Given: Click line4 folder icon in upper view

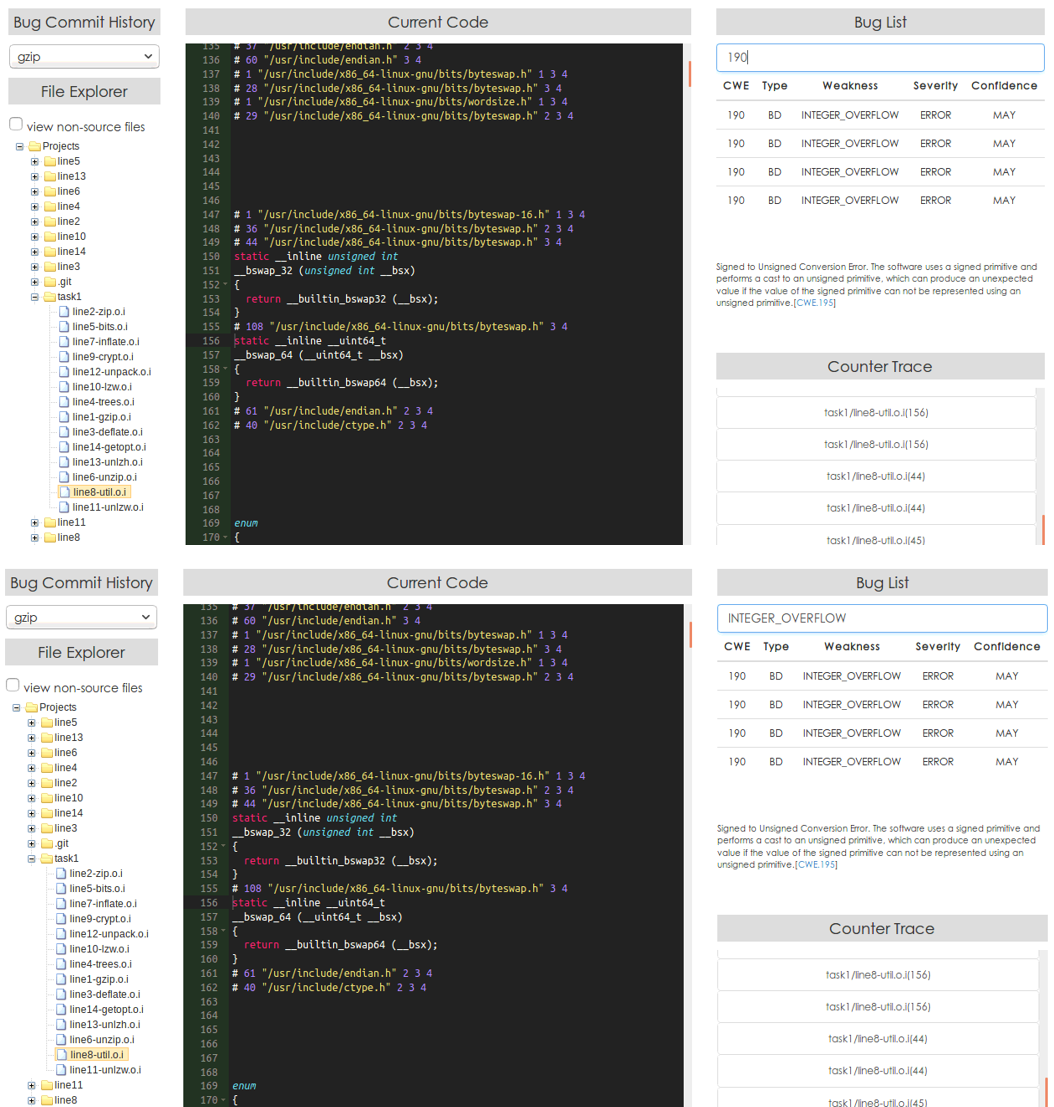Looking at the screenshot, I should point(50,206).
